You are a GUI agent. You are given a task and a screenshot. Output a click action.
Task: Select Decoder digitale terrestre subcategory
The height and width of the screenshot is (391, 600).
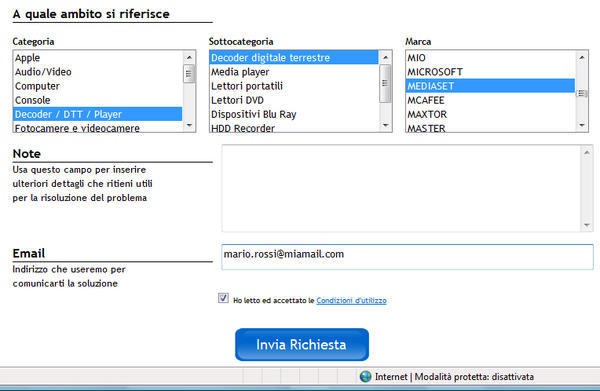[x=294, y=58]
